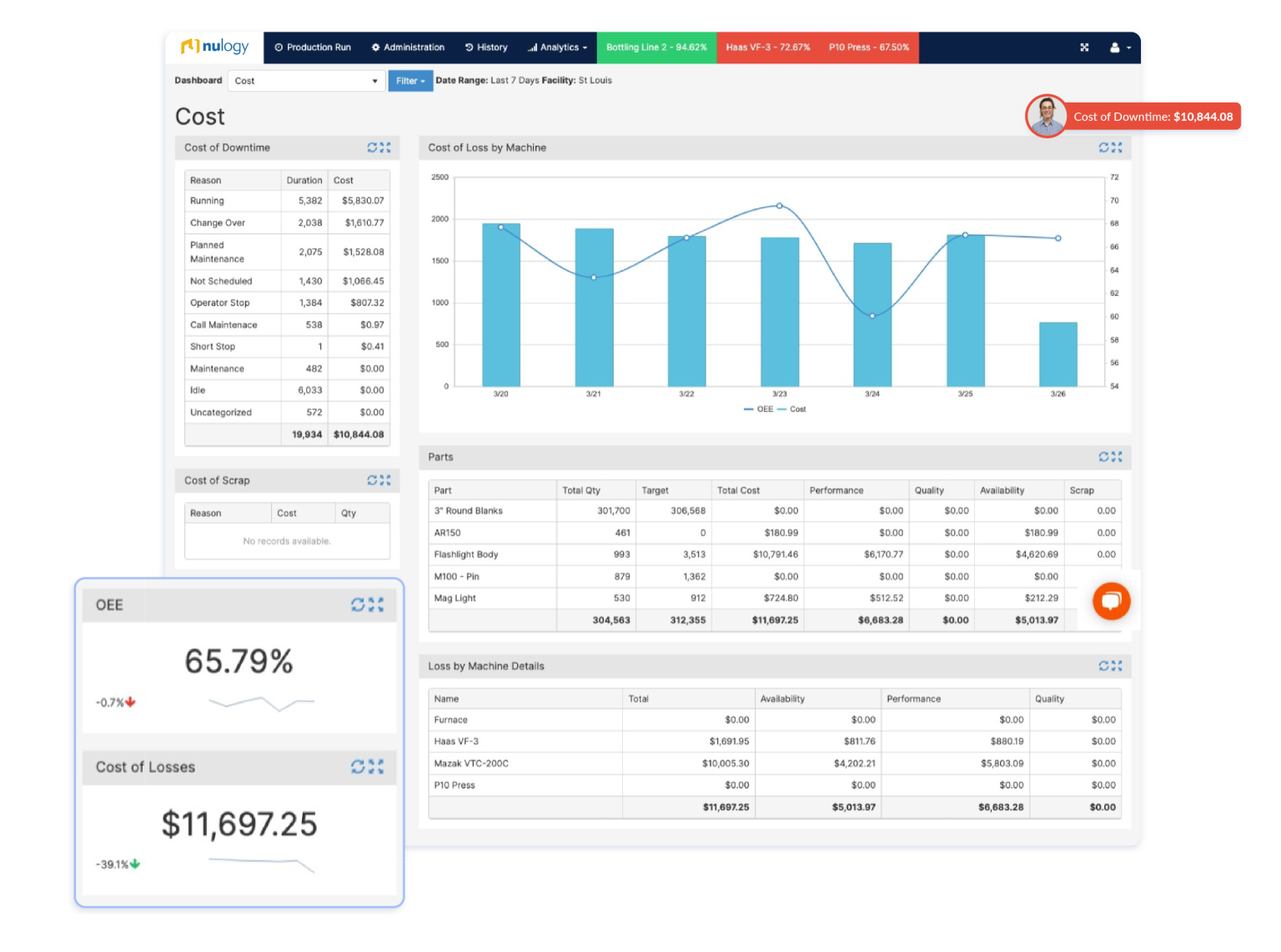
Task: Select the green Bottling Line 2 status indicator
Action: [x=656, y=48]
